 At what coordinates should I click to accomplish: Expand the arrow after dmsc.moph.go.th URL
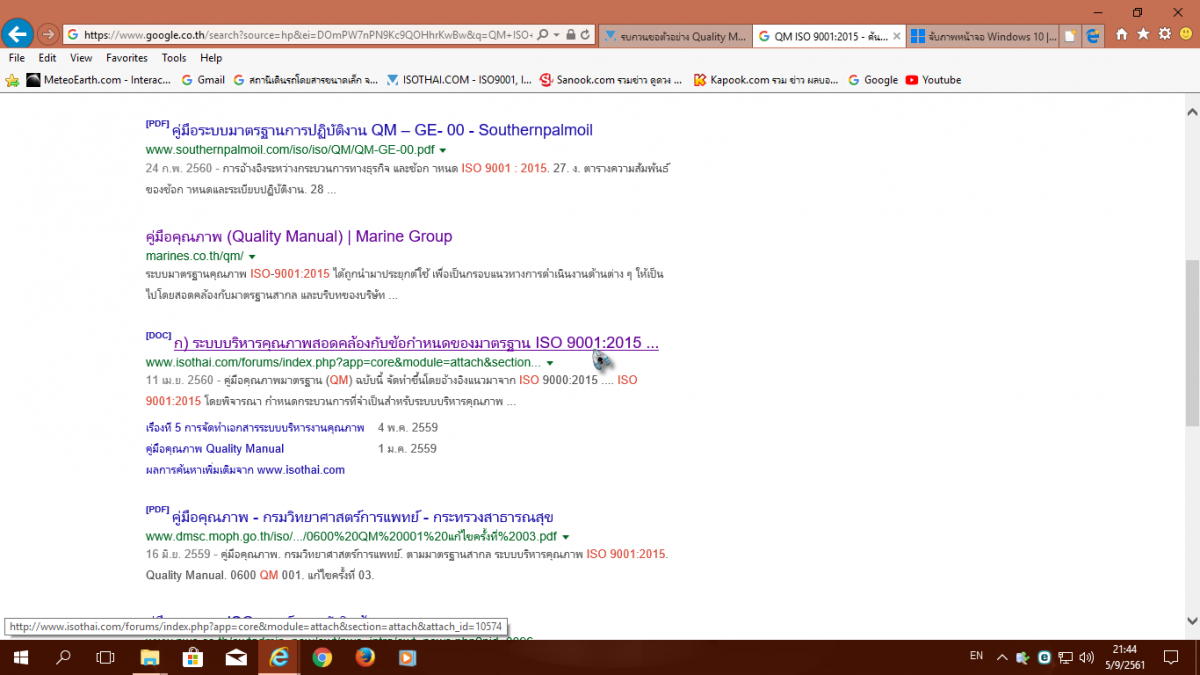coord(566,537)
